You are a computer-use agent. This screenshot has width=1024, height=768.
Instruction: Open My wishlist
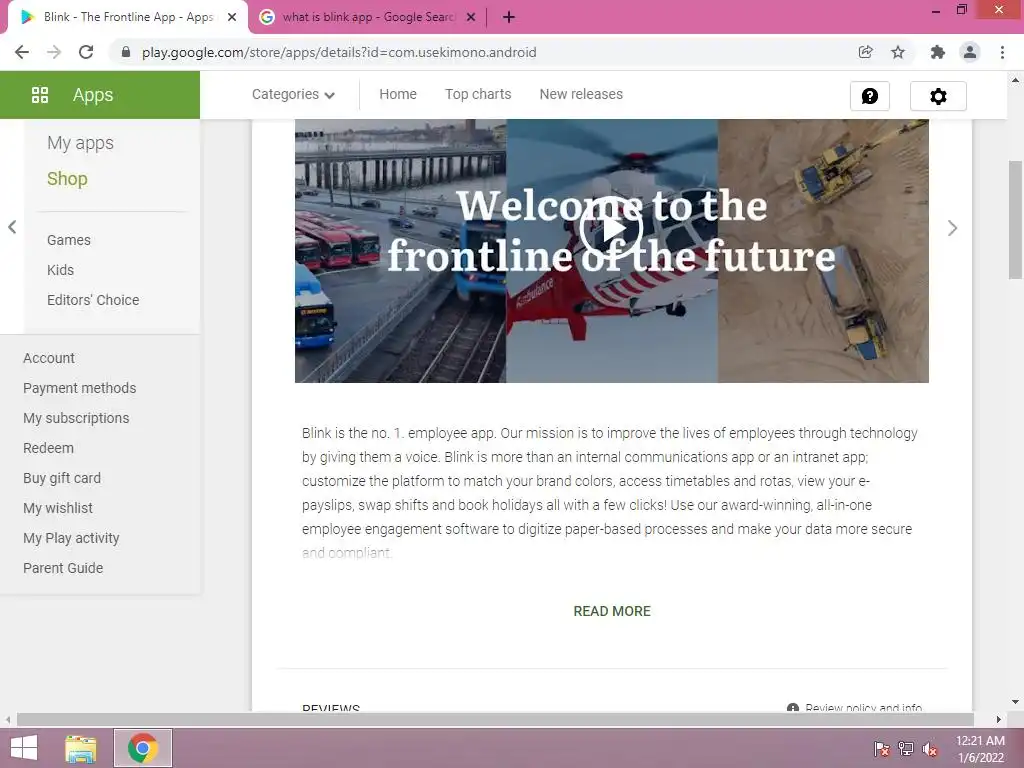point(57,508)
